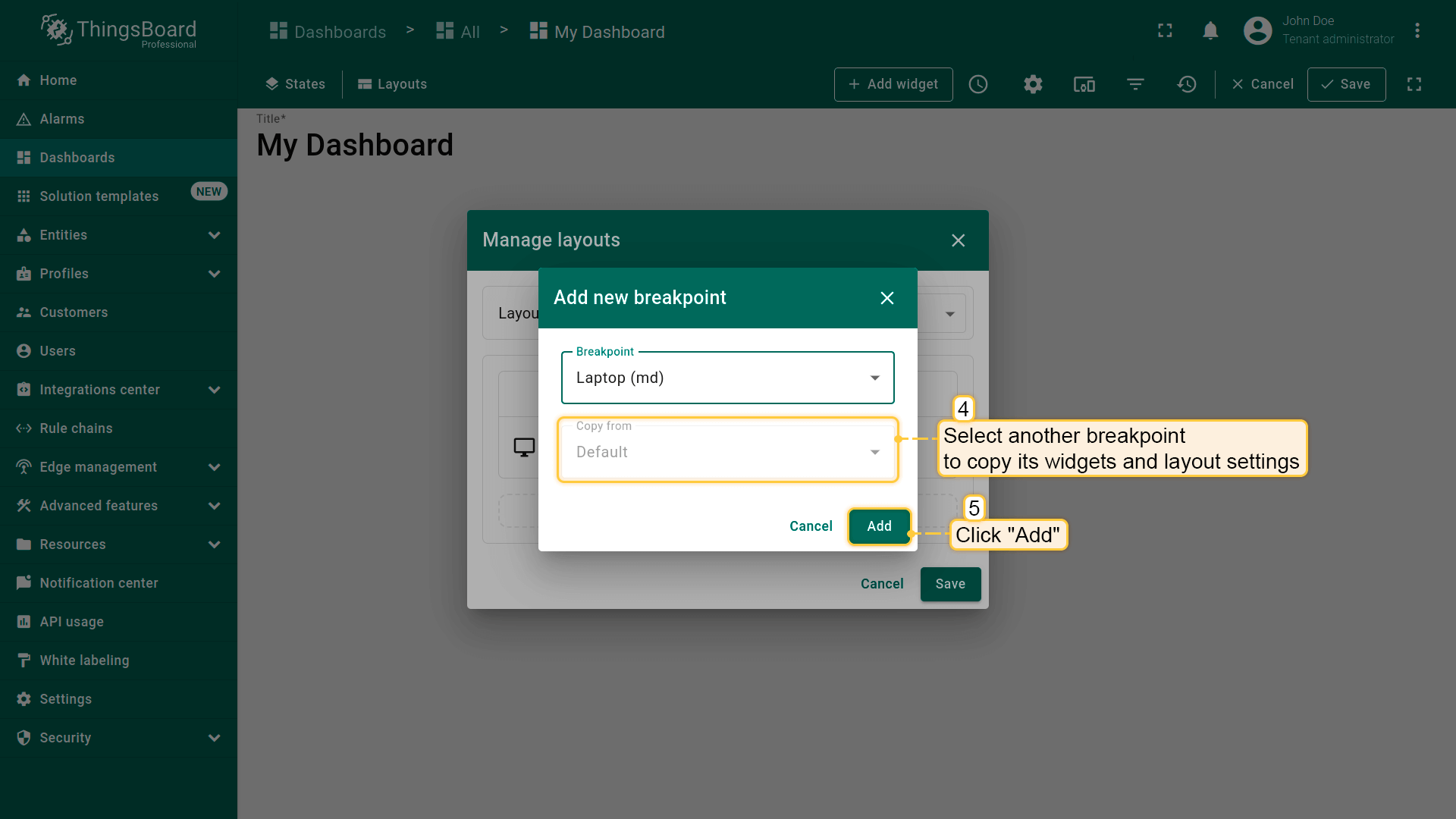This screenshot has height=819, width=1456.
Task: Close the Add new breakpoint dialog
Action: pos(886,298)
